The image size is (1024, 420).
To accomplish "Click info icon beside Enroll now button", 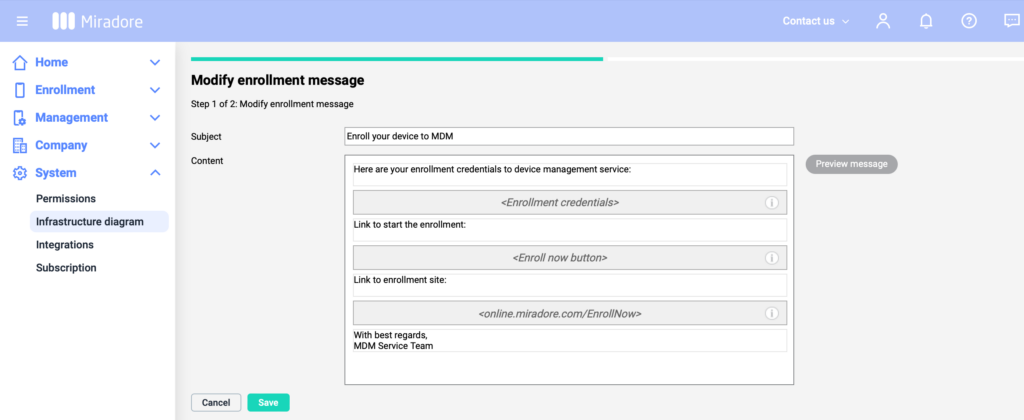I will pos(771,258).
